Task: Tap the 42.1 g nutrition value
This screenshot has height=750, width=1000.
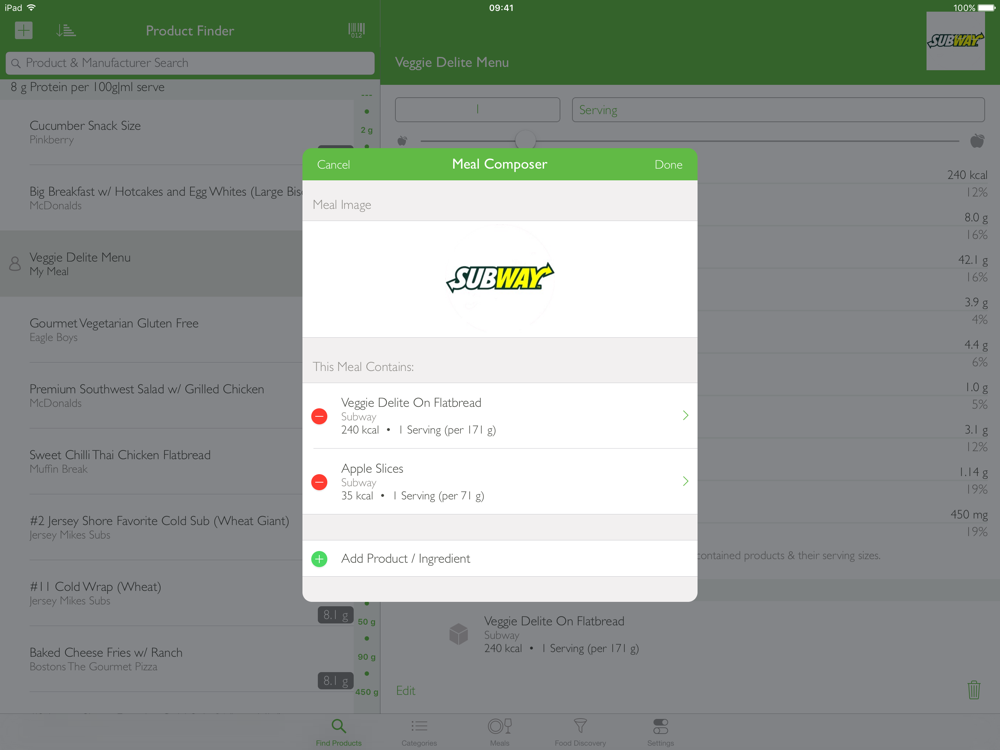Action: (x=973, y=260)
